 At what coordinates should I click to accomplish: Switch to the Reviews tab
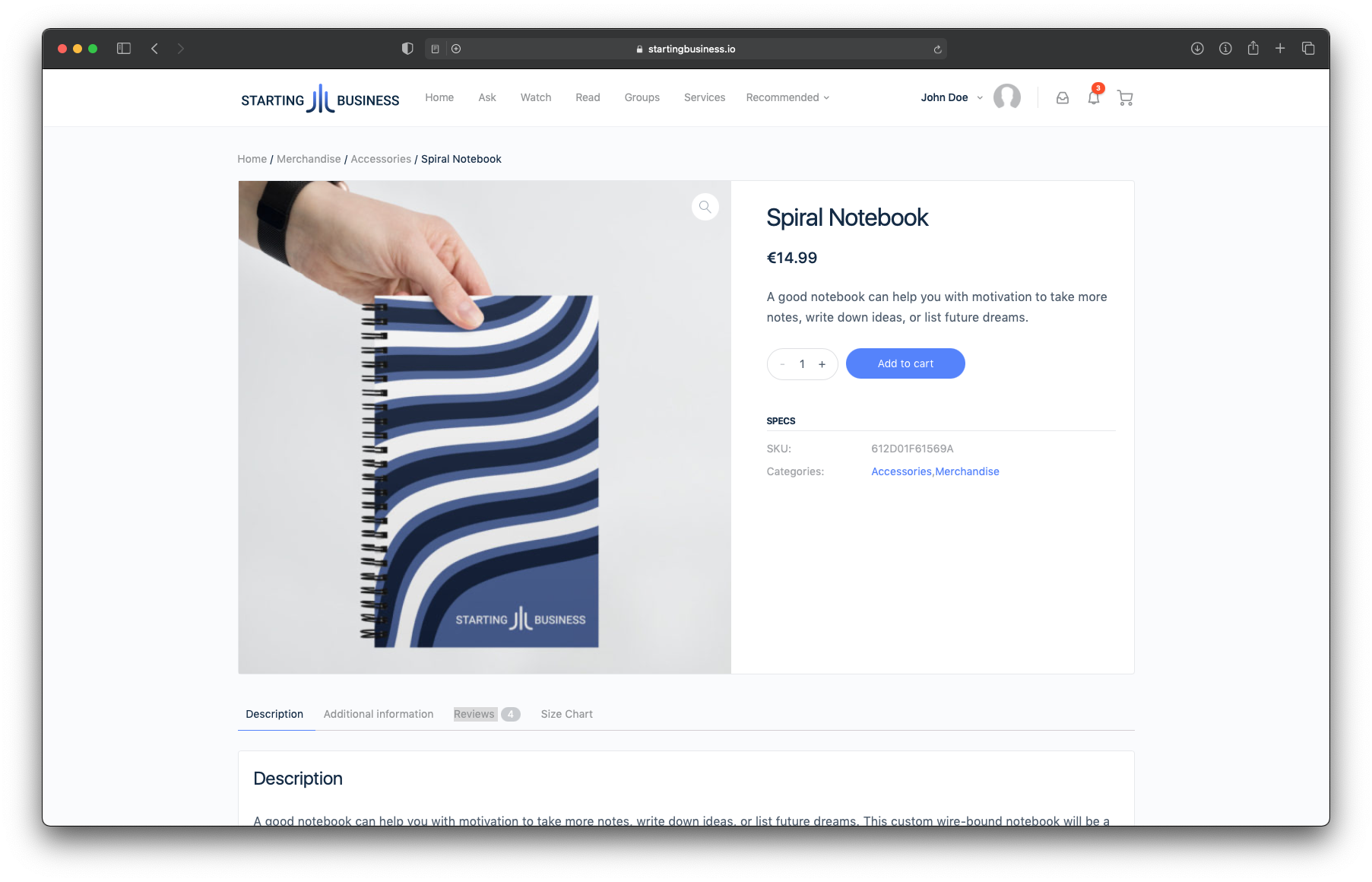[x=486, y=714]
